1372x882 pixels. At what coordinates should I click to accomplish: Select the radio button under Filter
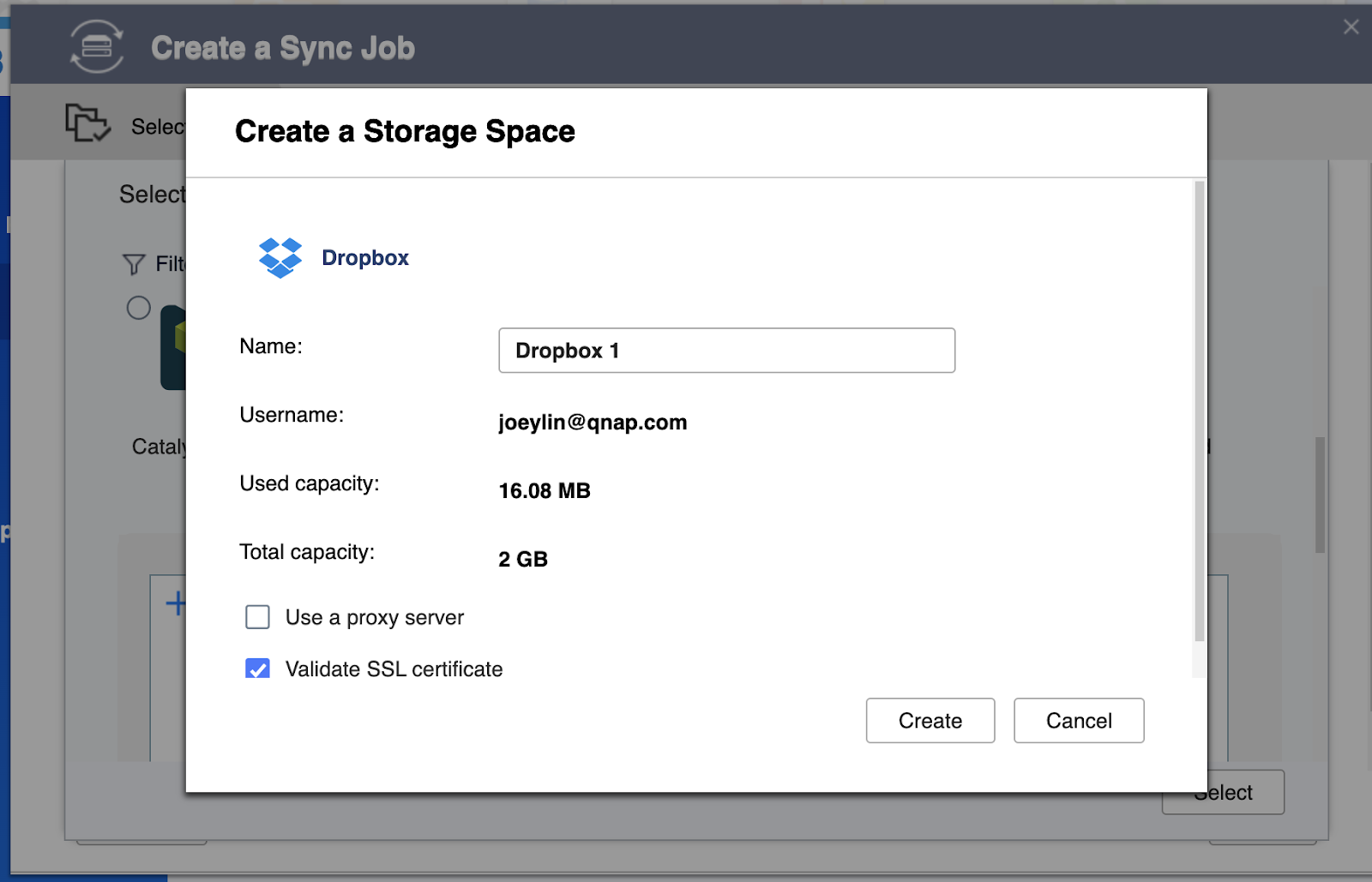(139, 308)
